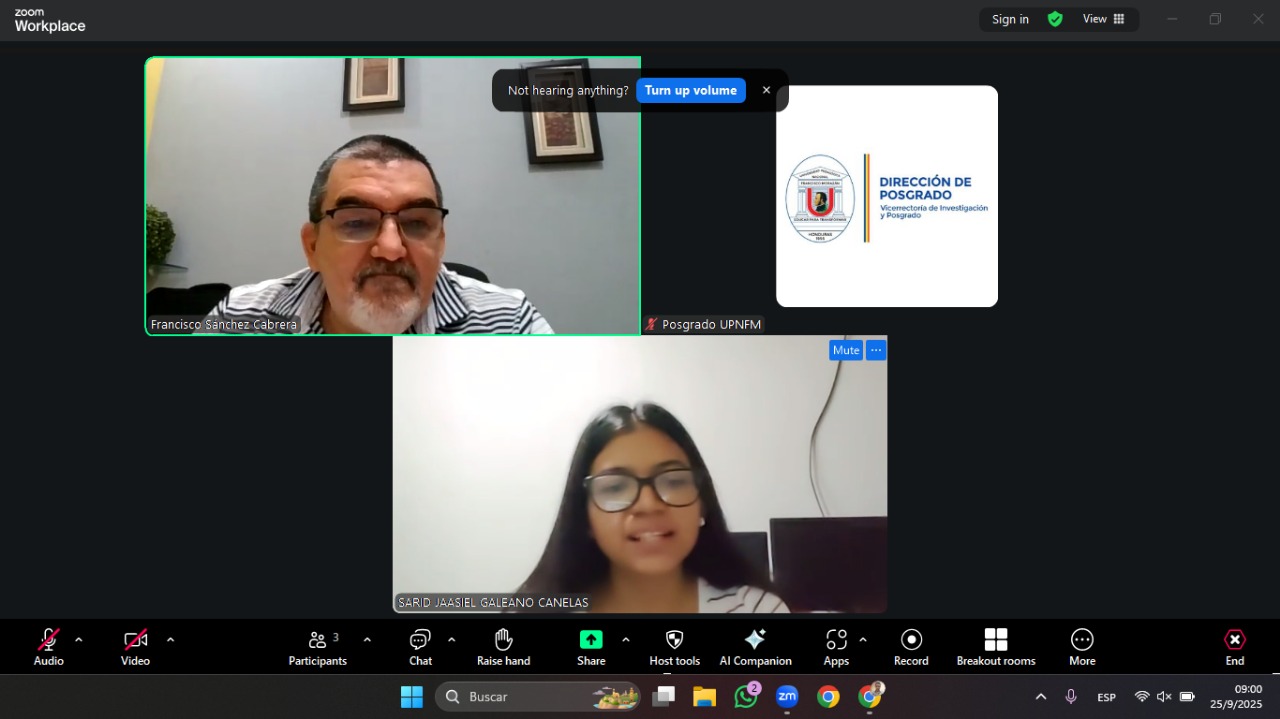Start recording with the Record icon
1280x719 pixels.
(x=911, y=640)
